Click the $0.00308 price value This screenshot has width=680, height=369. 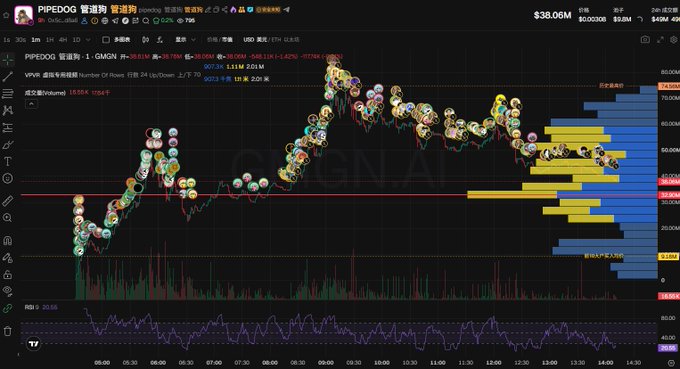pos(592,19)
